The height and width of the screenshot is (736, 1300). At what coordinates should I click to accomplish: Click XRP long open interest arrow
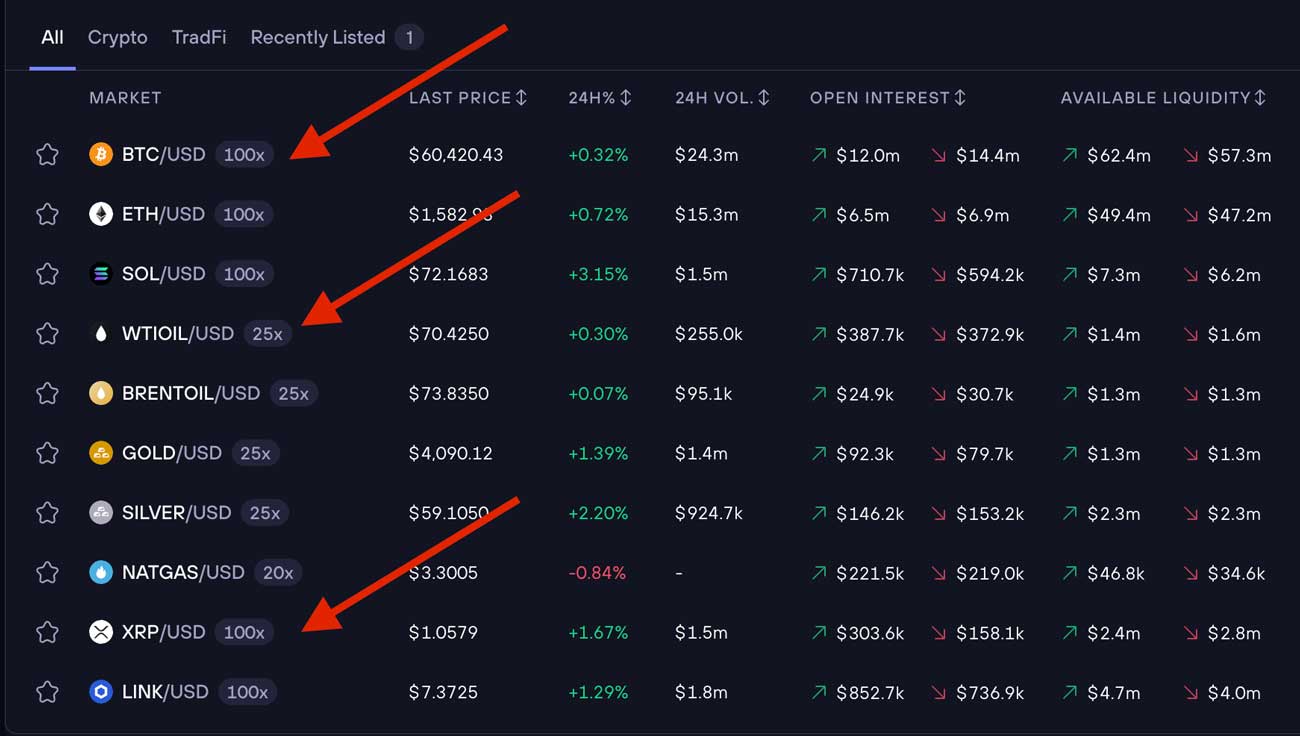[819, 633]
